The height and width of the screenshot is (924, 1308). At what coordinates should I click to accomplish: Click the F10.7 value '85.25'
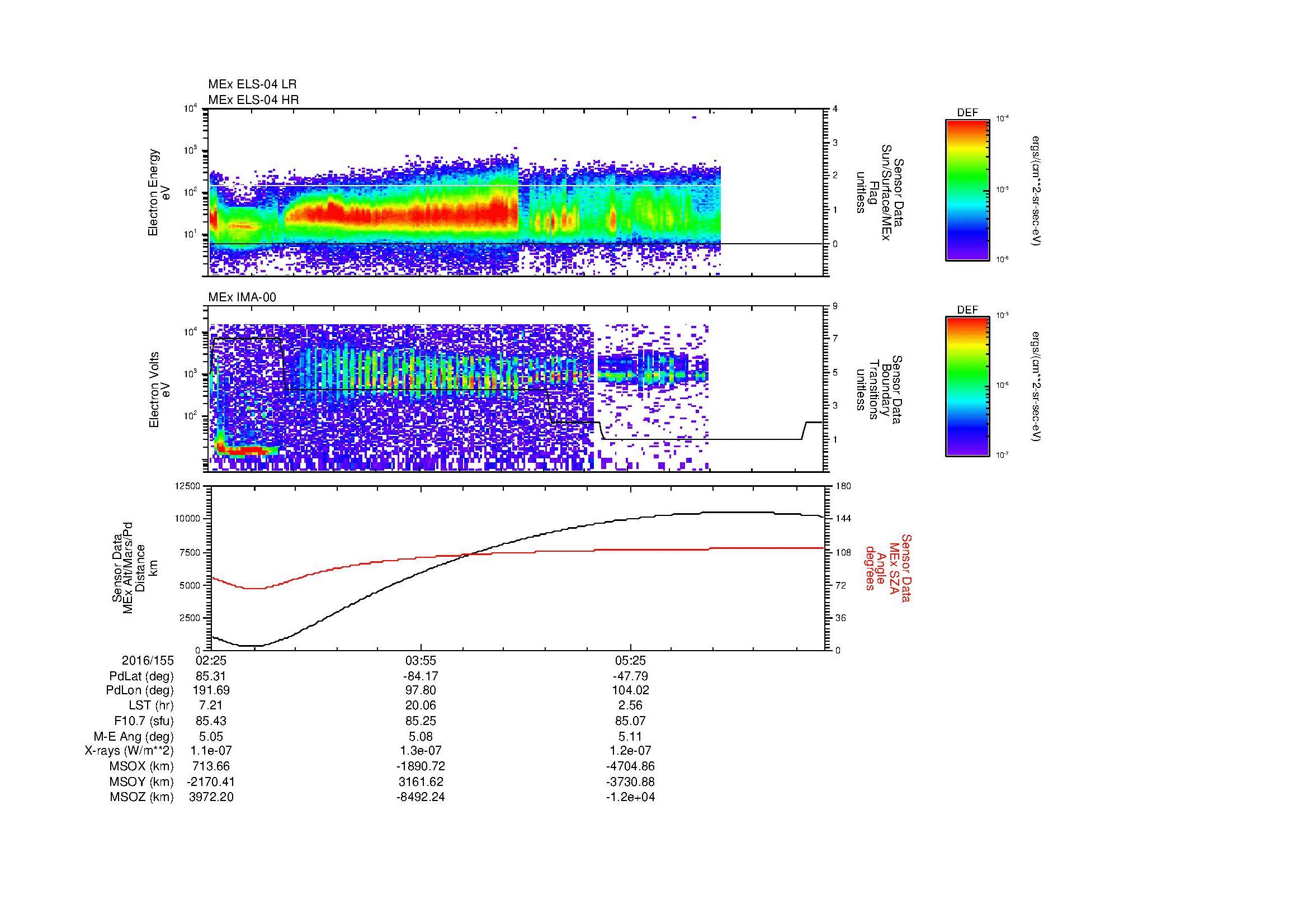coord(421,721)
